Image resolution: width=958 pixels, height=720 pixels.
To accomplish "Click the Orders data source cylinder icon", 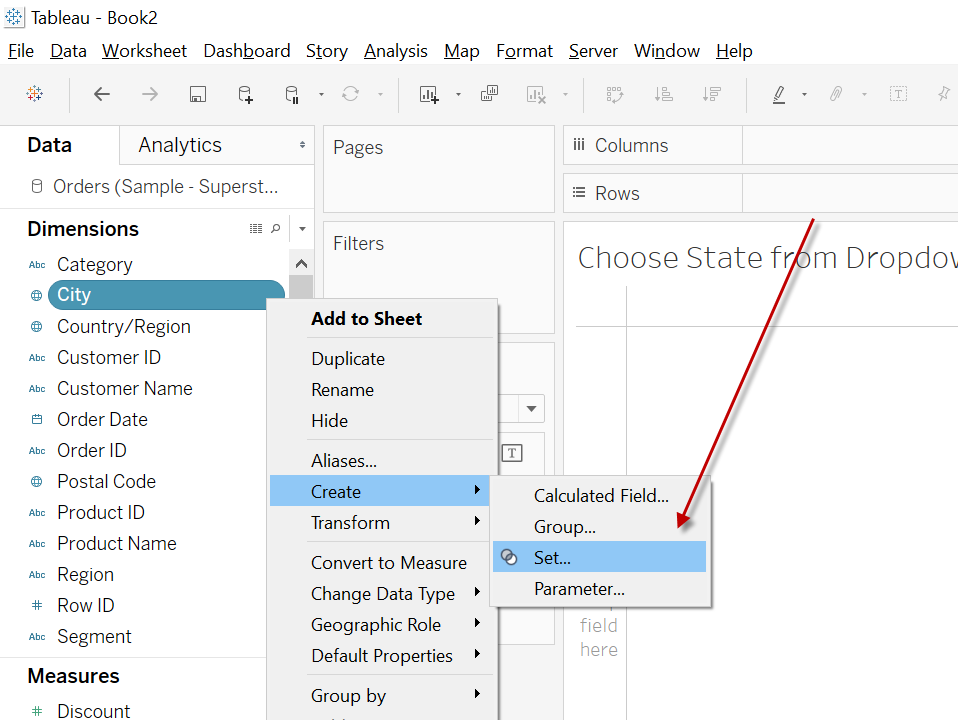I will [x=37, y=186].
